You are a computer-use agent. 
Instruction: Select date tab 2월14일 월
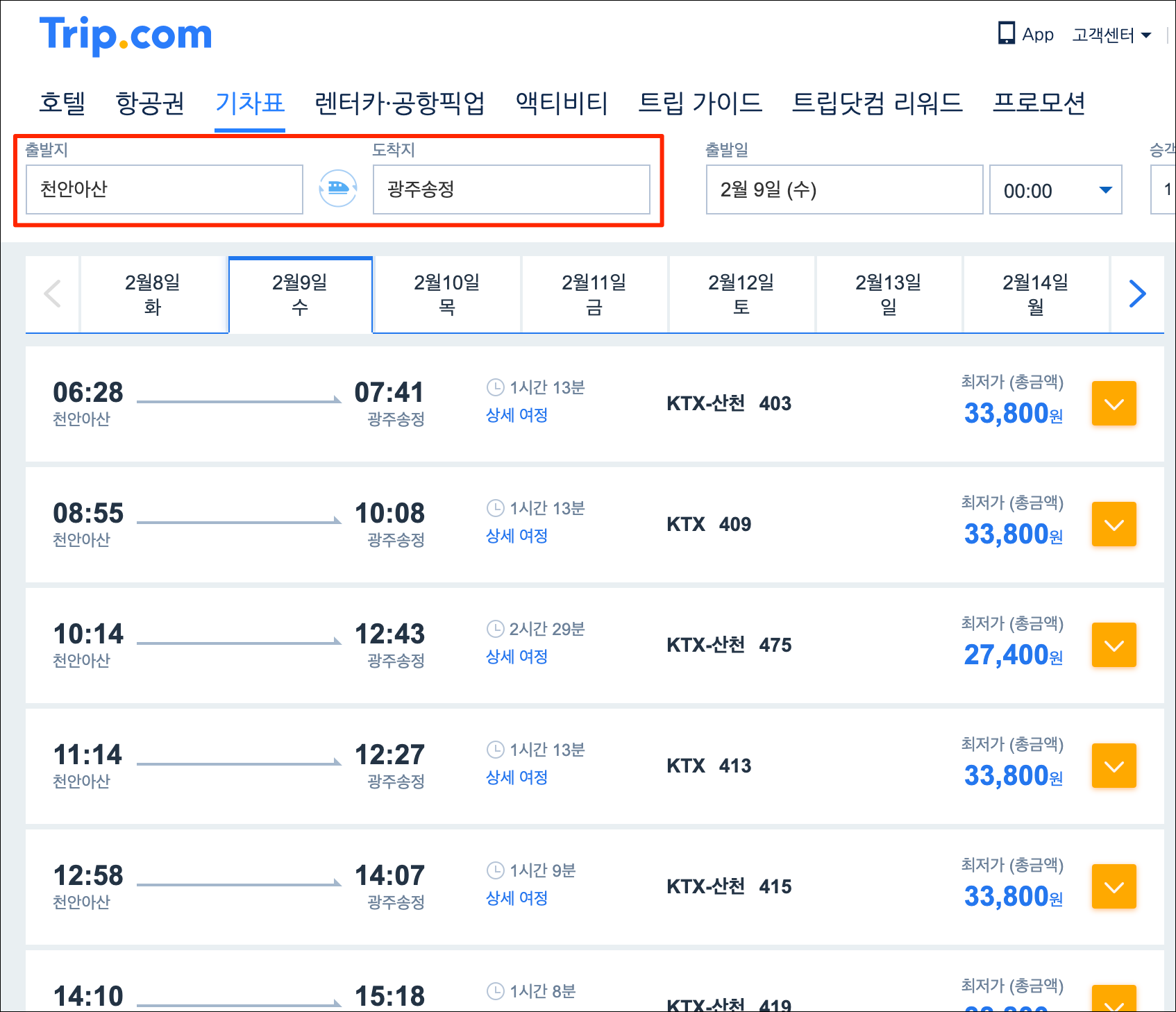1036,294
